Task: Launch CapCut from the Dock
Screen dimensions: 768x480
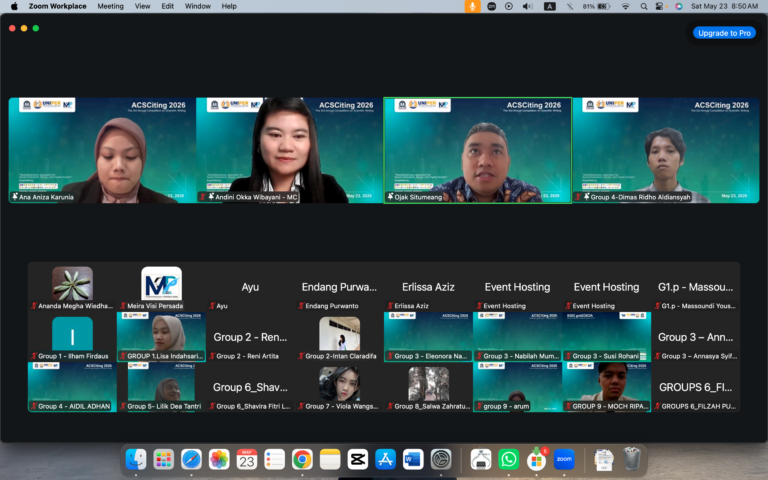Action: coord(358,459)
